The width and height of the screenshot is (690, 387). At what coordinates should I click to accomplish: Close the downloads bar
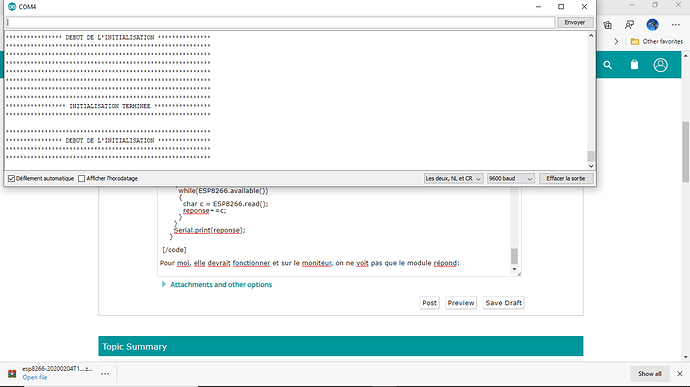point(679,373)
